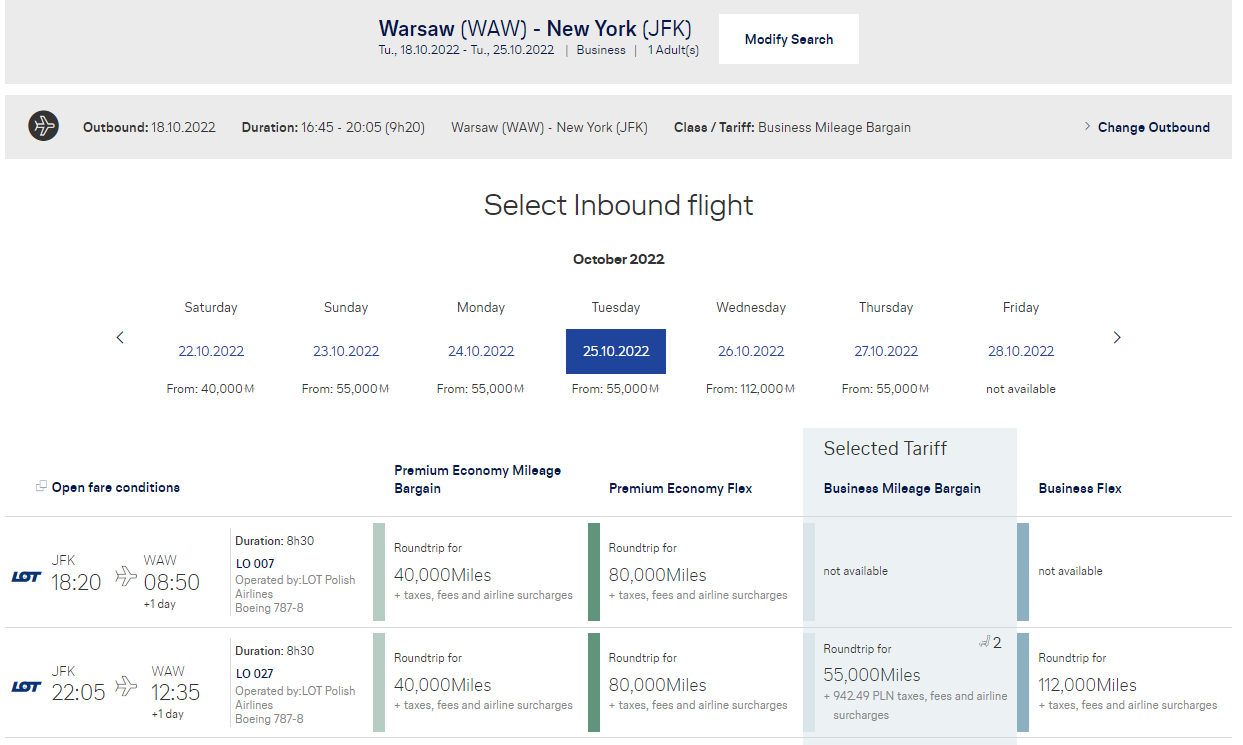Click the Modify Search button
The width and height of the screenshot is (1243, 745).
tap(789, 39)
